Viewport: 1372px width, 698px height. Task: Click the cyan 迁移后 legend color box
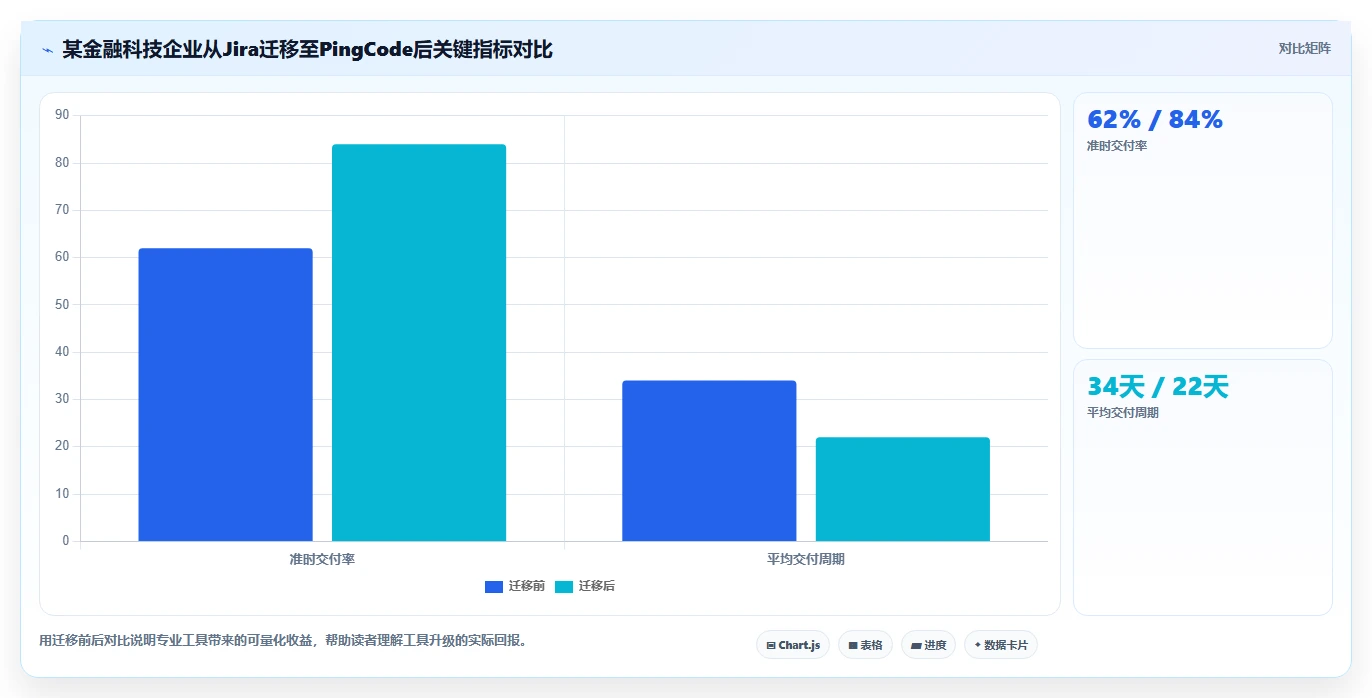(564, 587)
